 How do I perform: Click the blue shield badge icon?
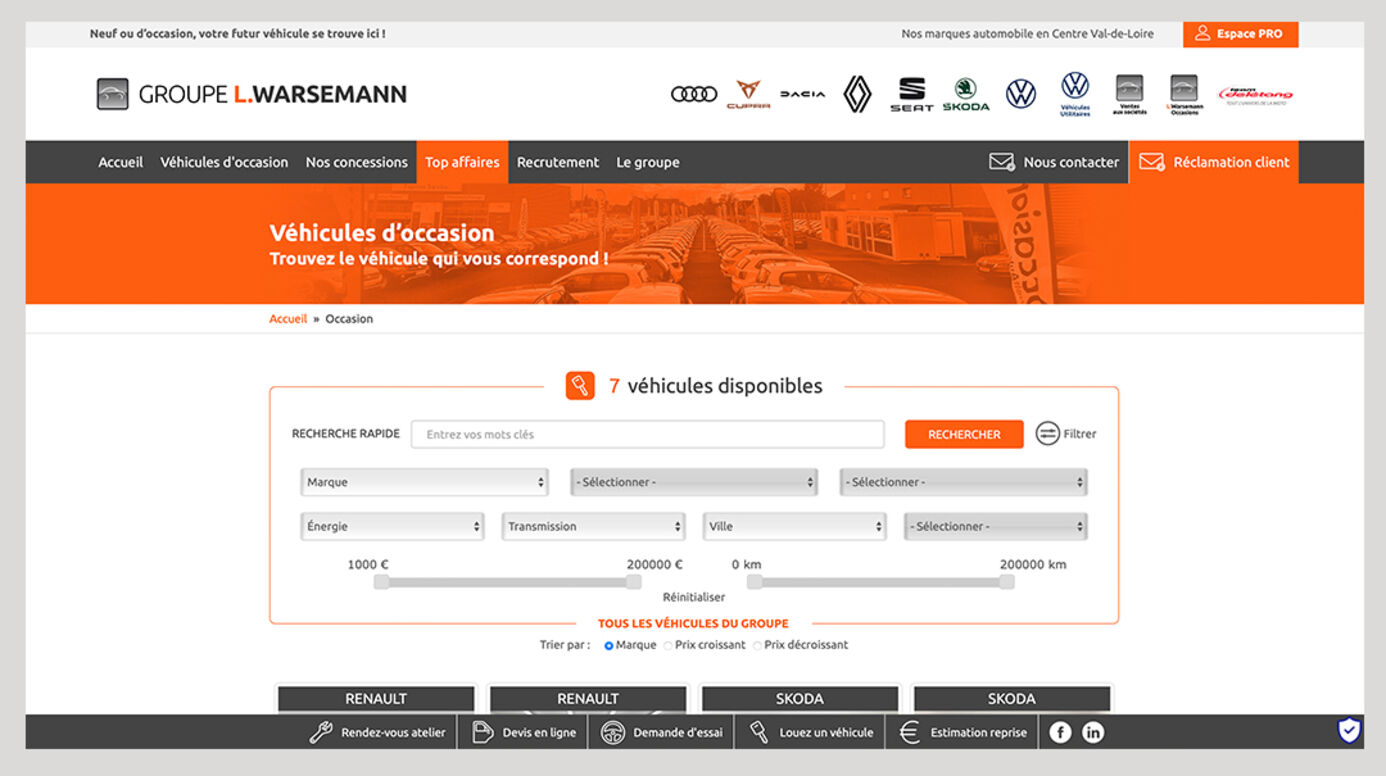point(1349,731)
